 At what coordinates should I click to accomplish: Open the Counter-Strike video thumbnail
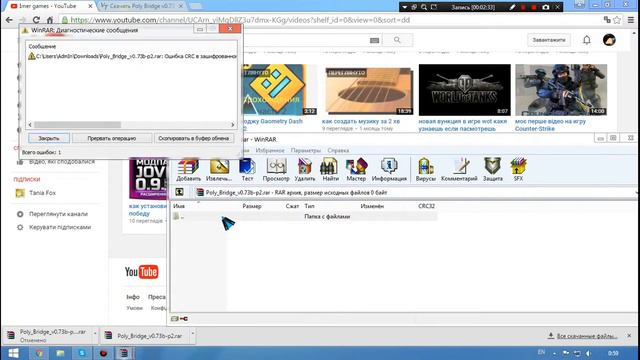(x=561, y=90)
